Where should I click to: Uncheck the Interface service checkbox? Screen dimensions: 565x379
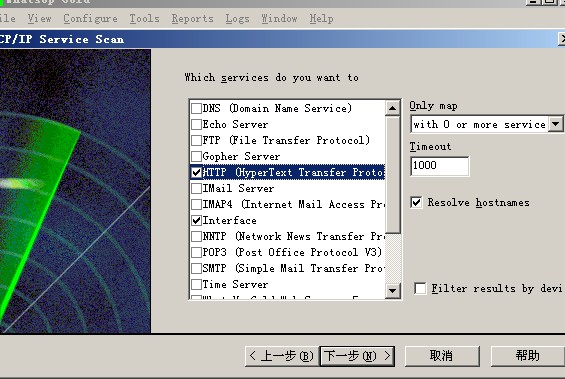point(196,220)
